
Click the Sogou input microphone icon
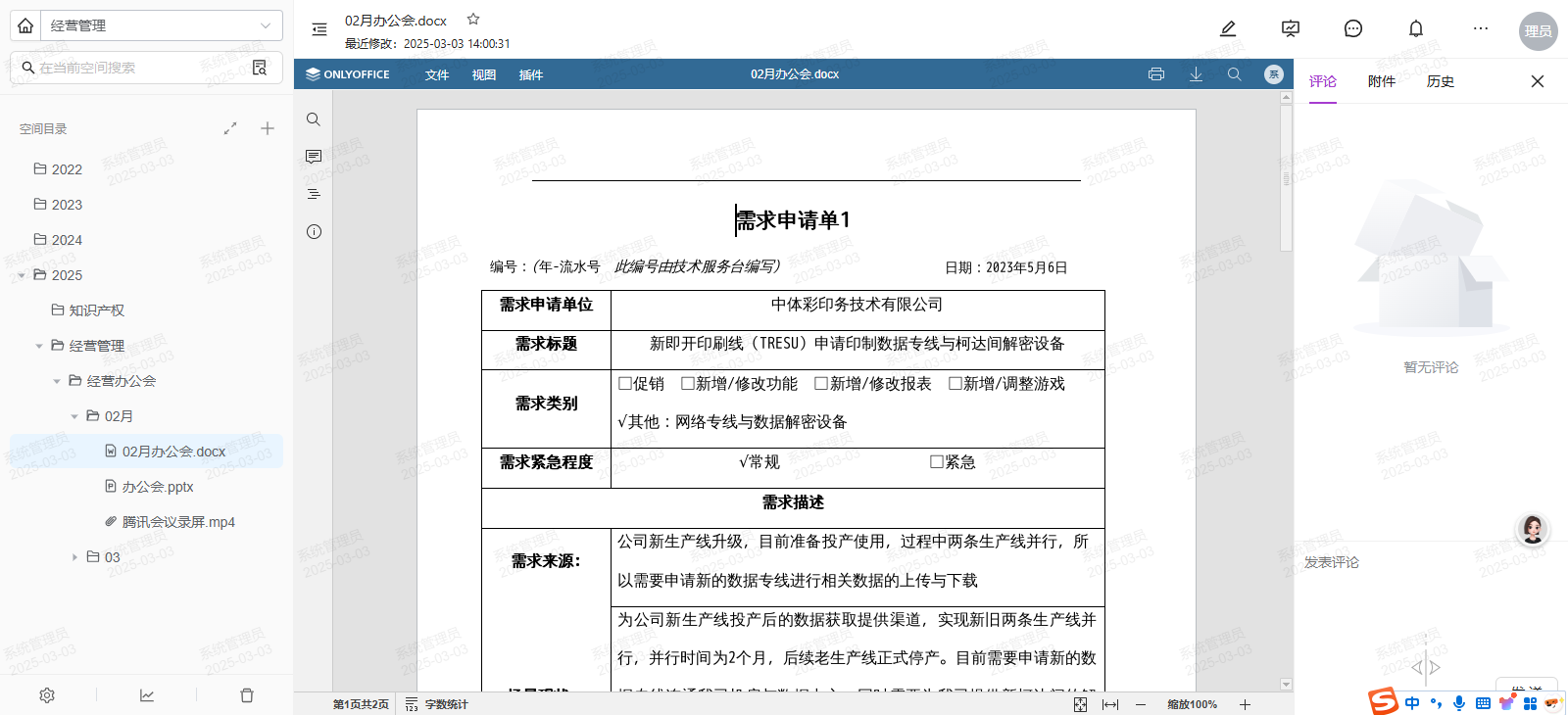(1459, 703)
